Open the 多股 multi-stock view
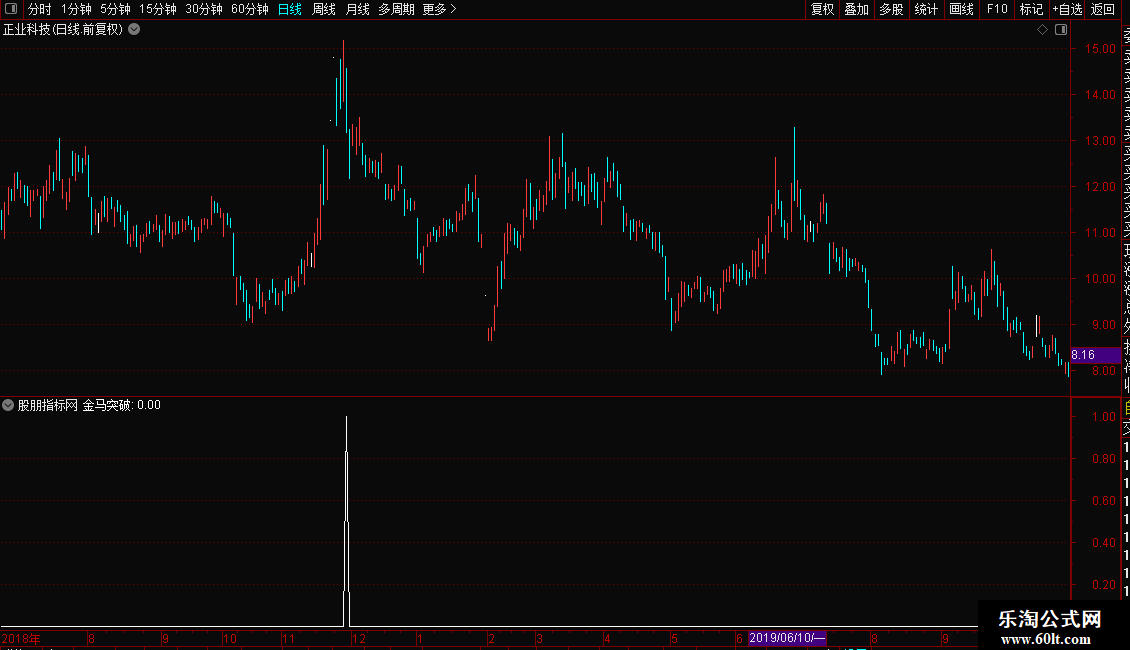The height and width of the screenshot is (650, 1130). [x=891, y=9]
